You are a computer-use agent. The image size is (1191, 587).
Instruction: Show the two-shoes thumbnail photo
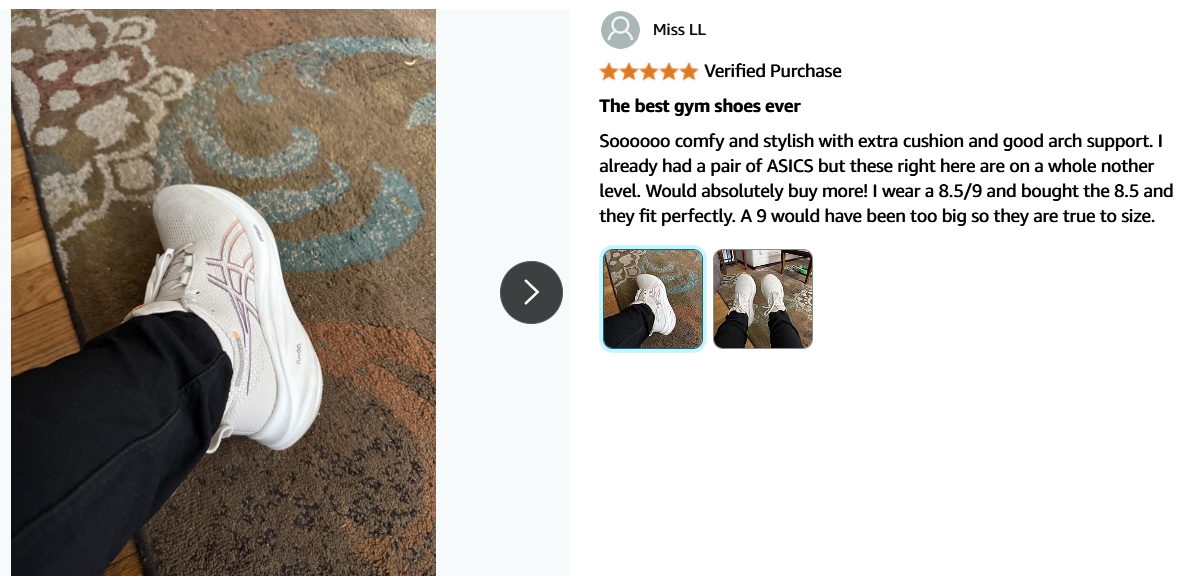763,298
